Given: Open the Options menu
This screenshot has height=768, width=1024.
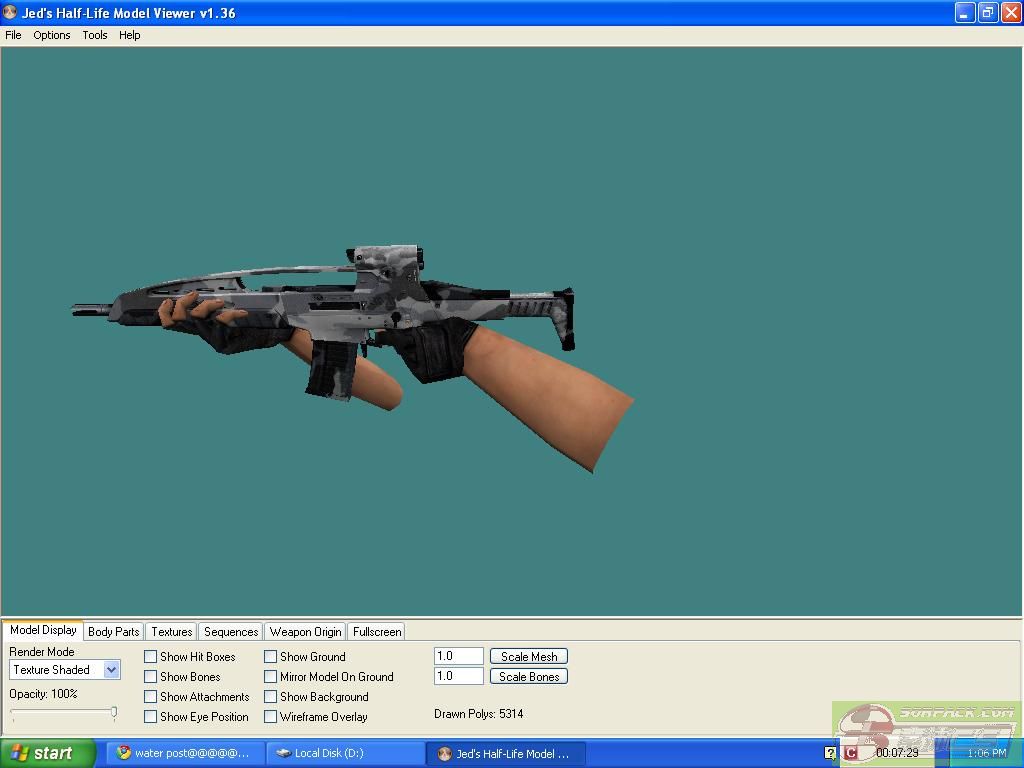Looking at the screenshot, I should coord(52,35).
